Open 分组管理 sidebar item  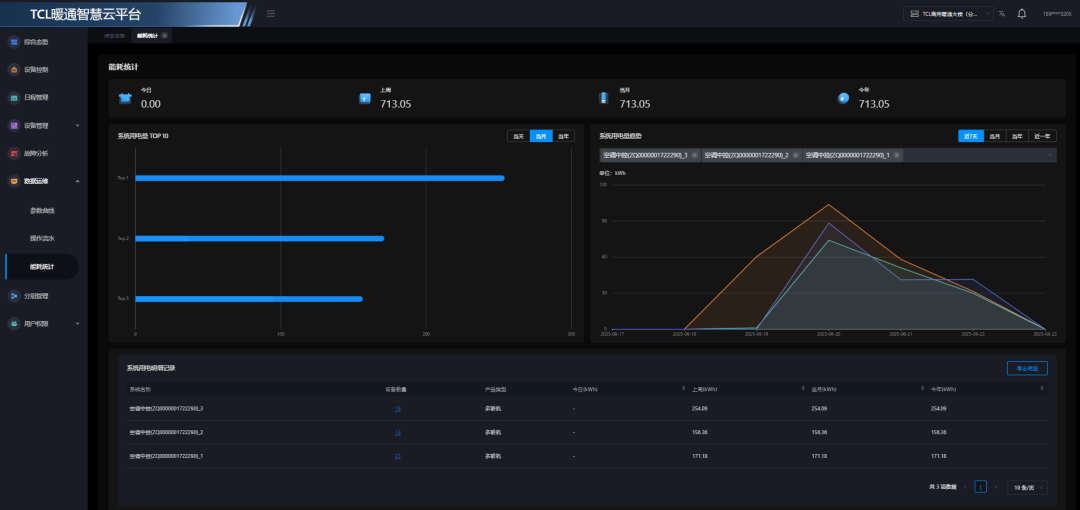tap(36, 296)
